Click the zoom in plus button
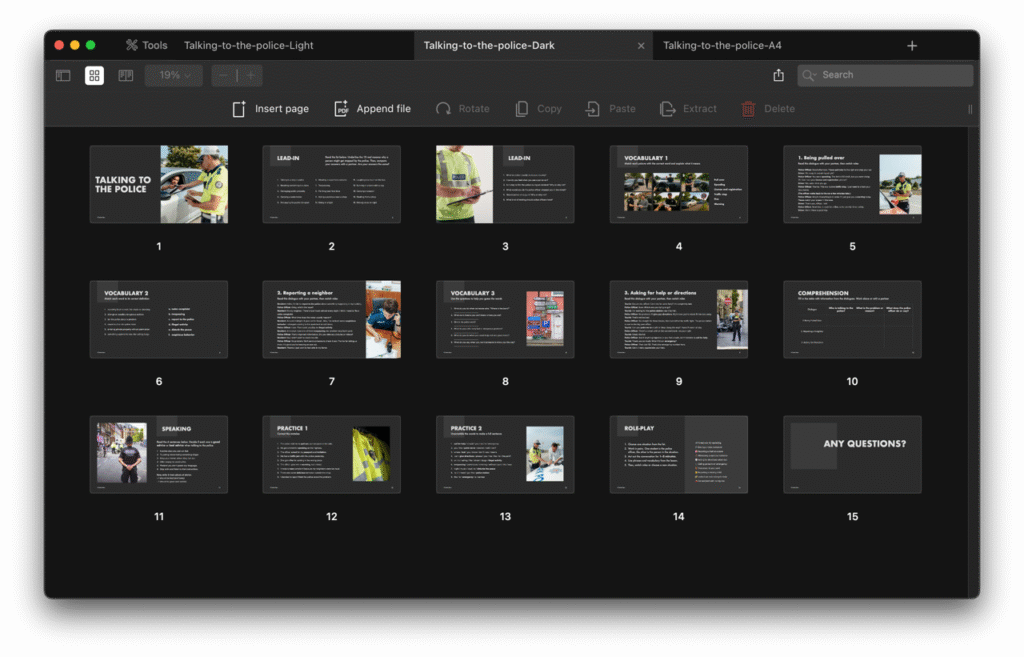This screenshot has height=657, width=1024. (250, 75)
